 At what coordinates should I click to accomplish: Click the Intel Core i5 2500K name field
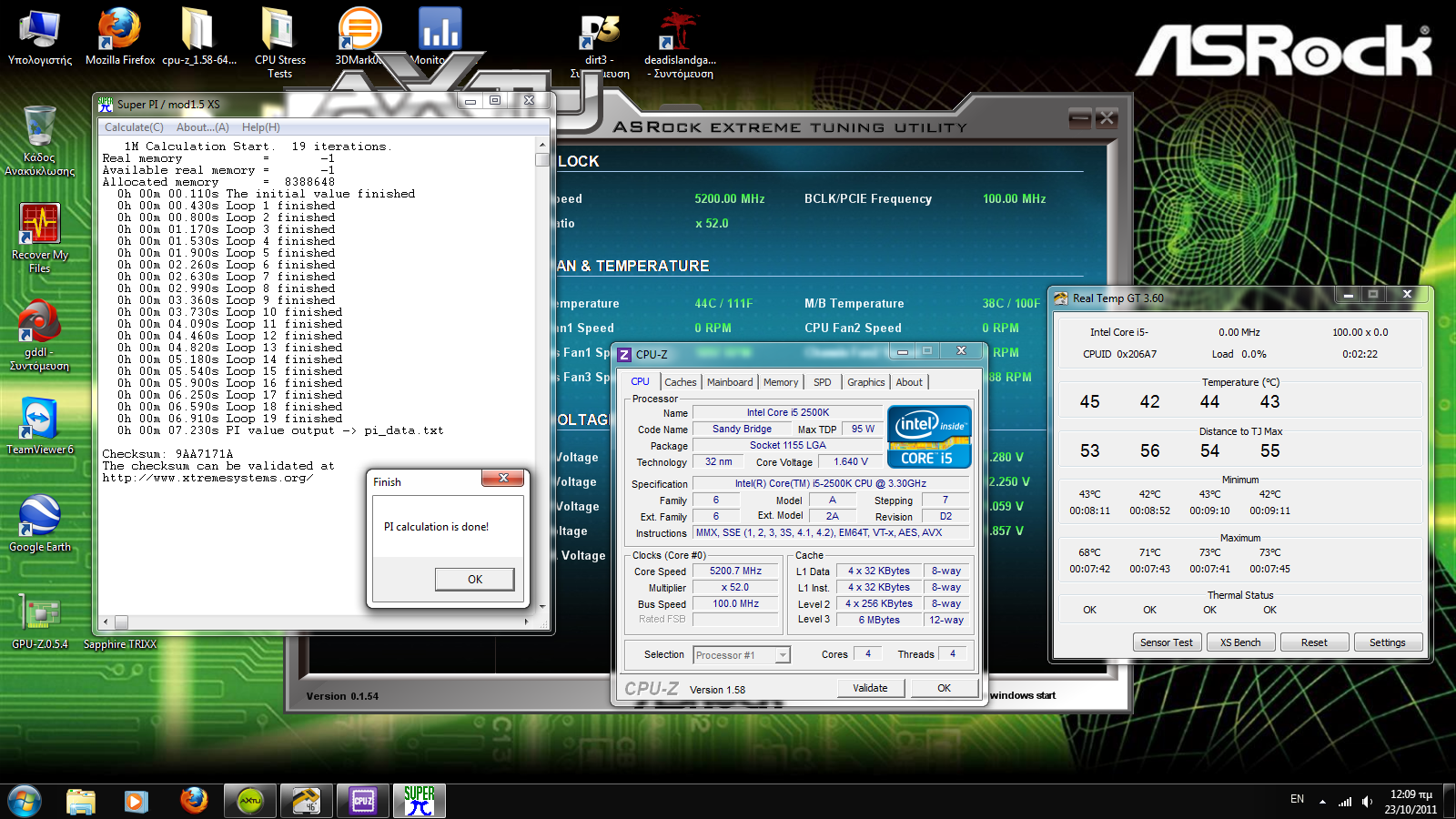788,413
